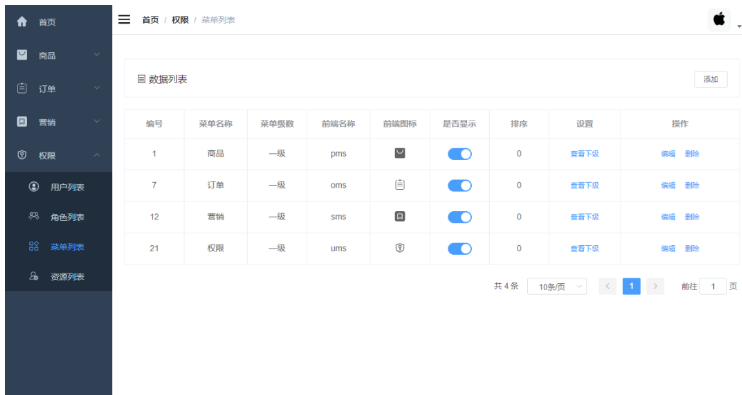Open the user dropdown caret beside the avatar
The height and width of the screenshot is (395, 742).
click(739, 27)
